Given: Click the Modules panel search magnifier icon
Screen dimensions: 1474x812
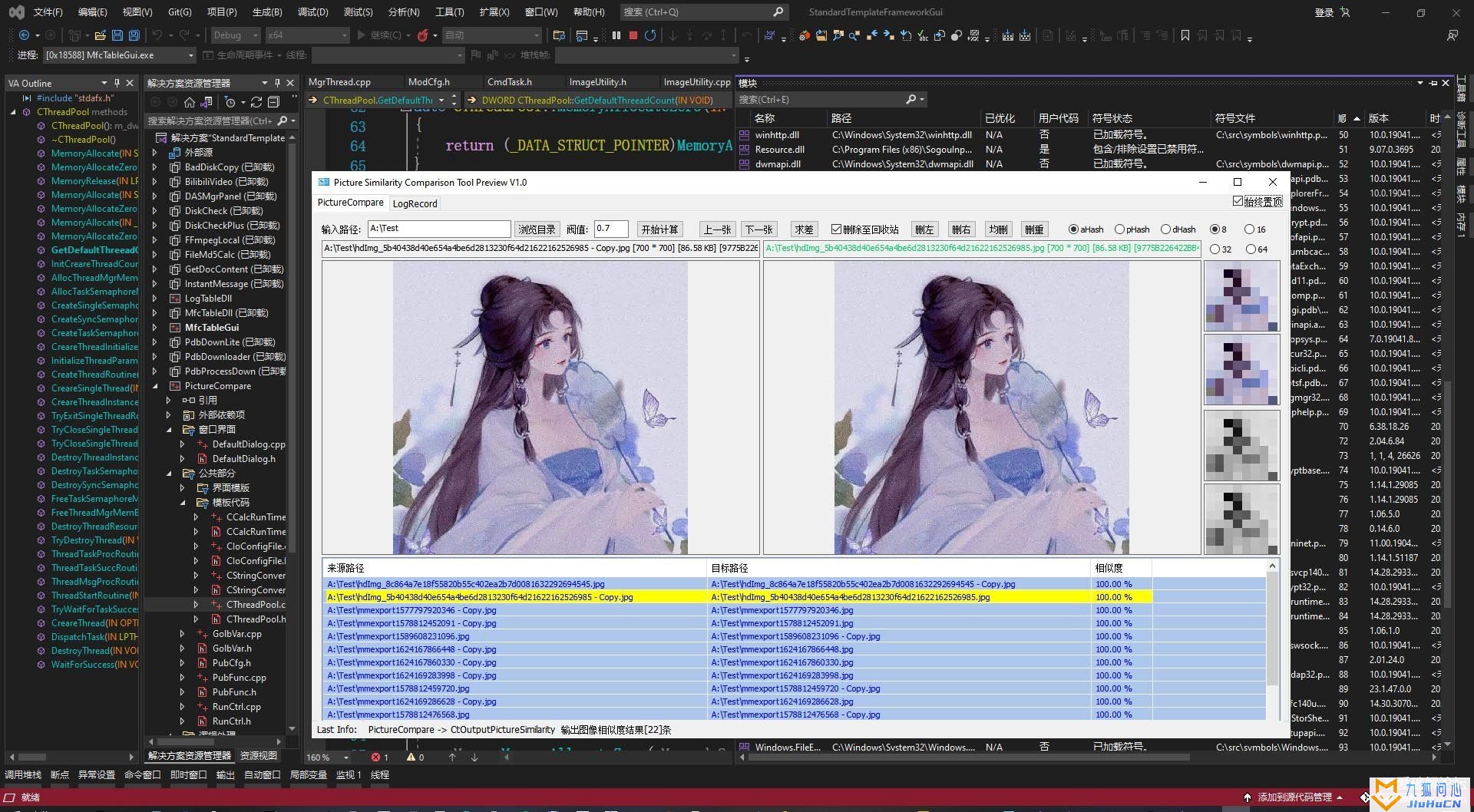Looking at the screenshot, I should [911, 99].
